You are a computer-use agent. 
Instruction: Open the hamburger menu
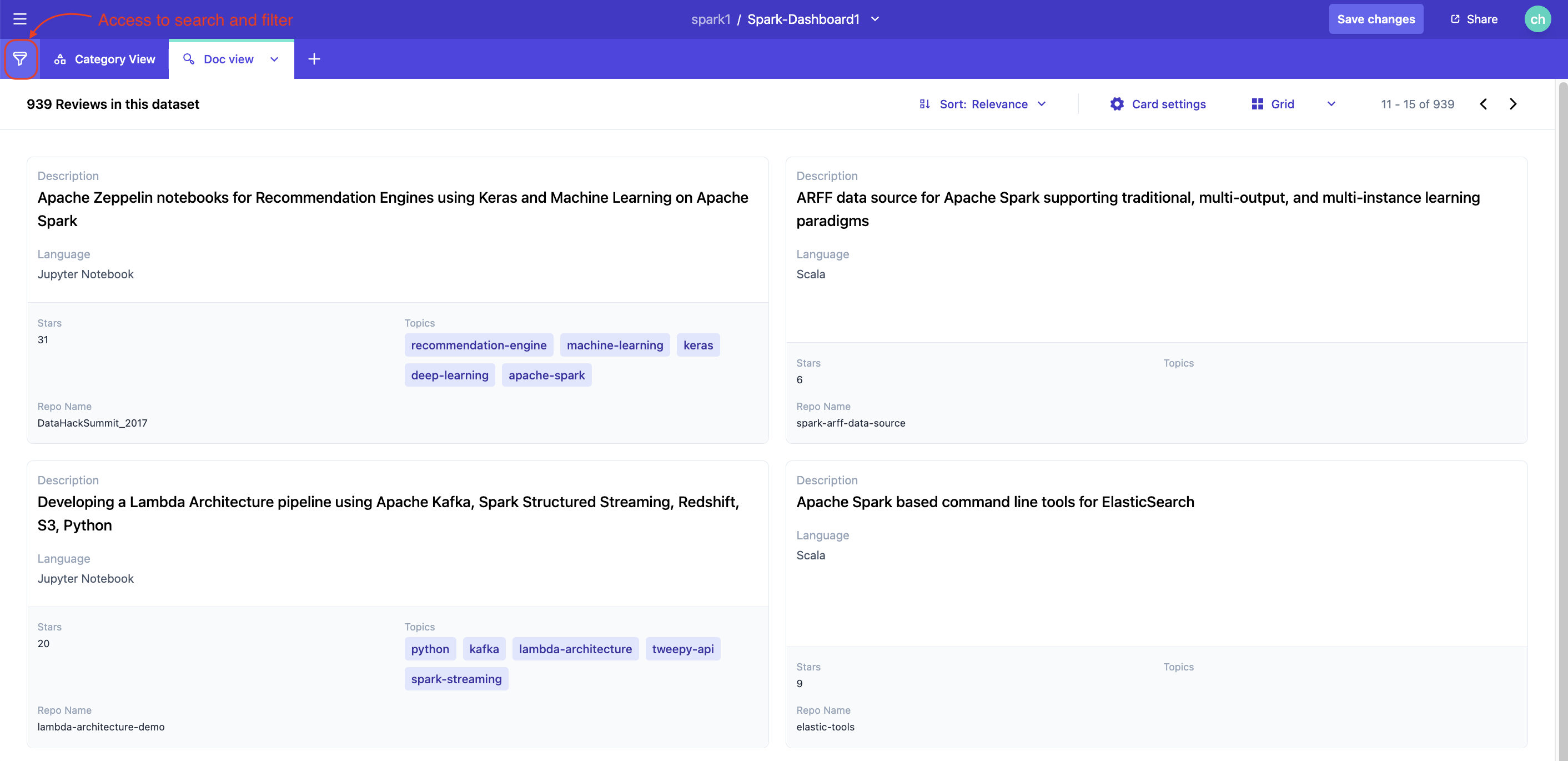[19, 19]
